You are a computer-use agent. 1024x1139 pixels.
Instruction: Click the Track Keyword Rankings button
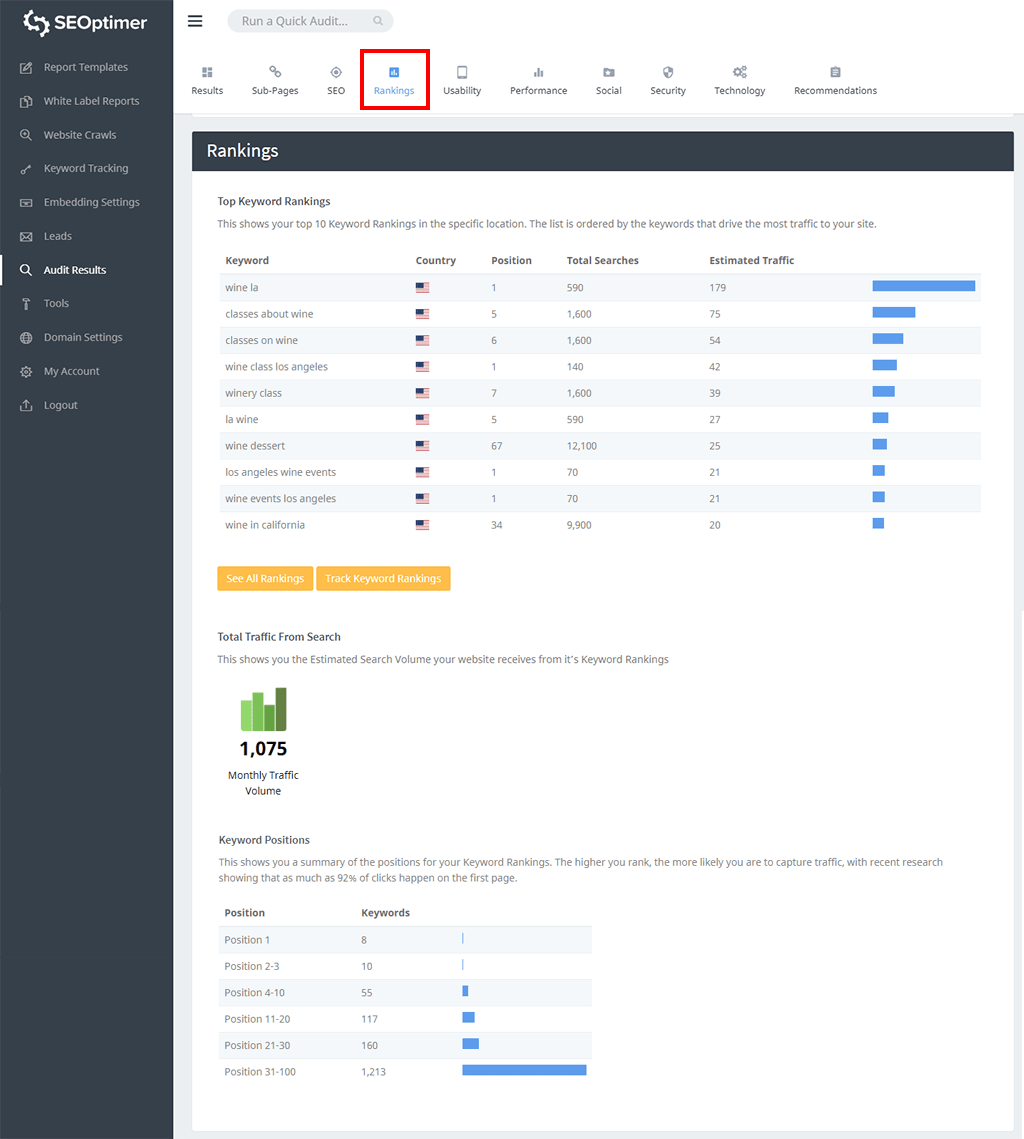pyautogui.click(x=383, y=579)
